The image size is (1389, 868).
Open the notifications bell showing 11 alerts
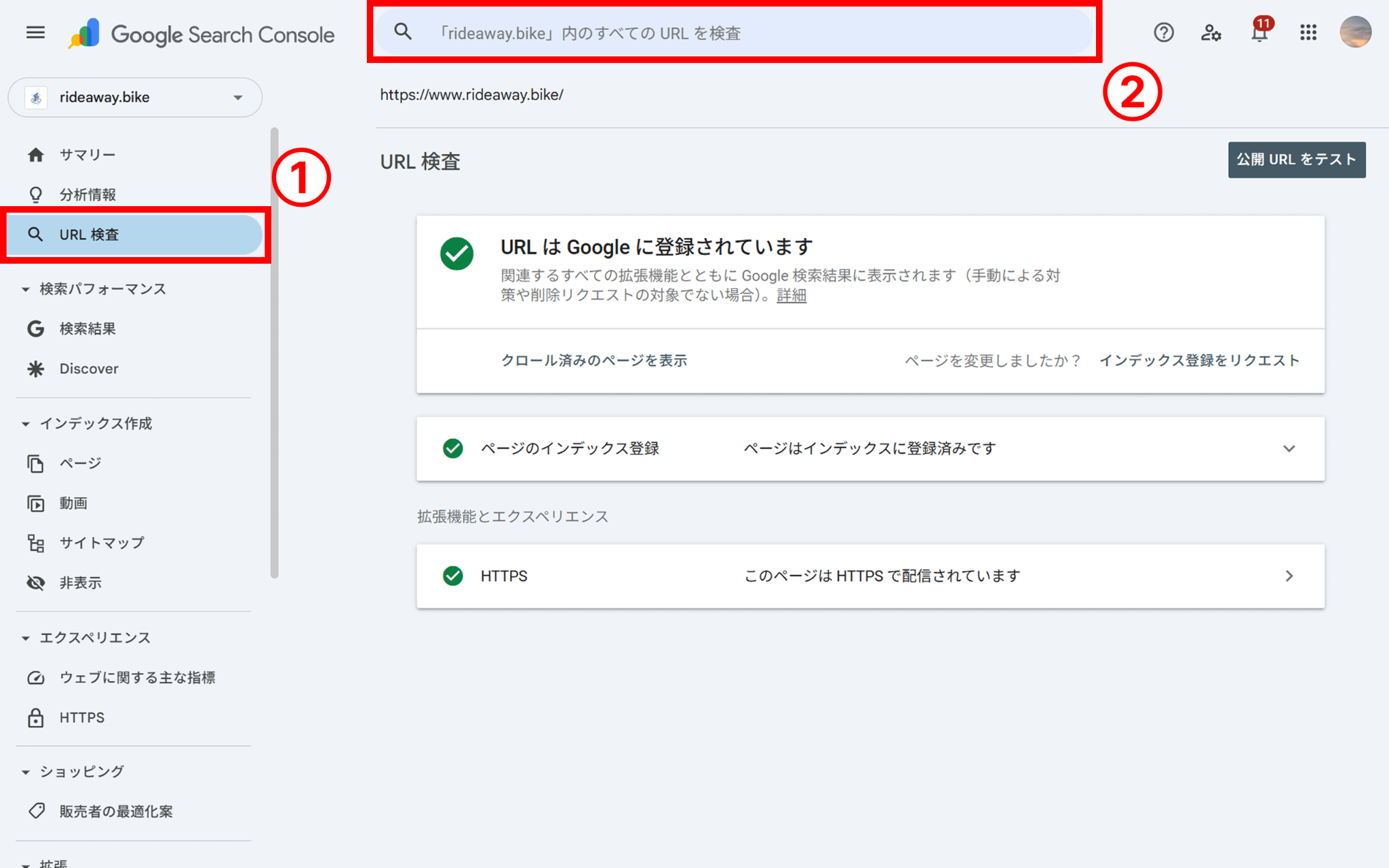point(1259,32)
